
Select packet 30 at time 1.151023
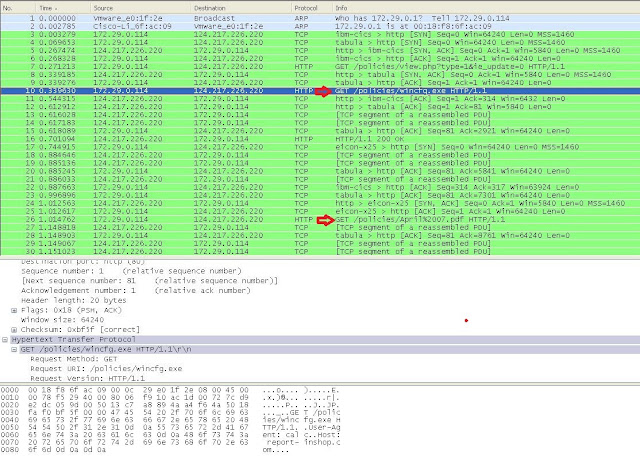pos(320,251)
